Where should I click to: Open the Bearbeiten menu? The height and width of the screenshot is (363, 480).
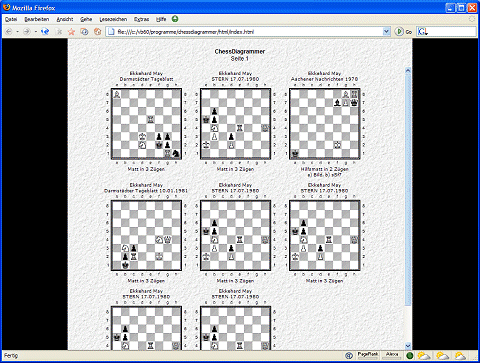(37, 19)
